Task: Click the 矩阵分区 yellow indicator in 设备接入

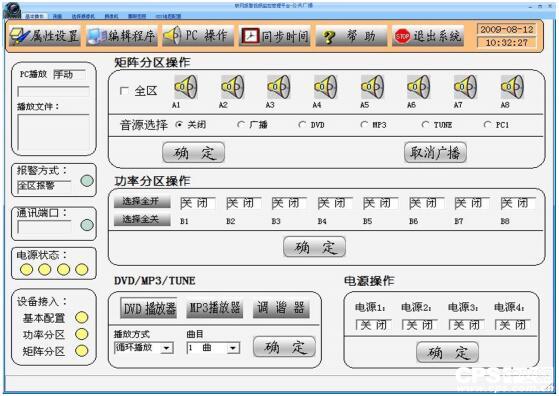Action: coord(82,351)
